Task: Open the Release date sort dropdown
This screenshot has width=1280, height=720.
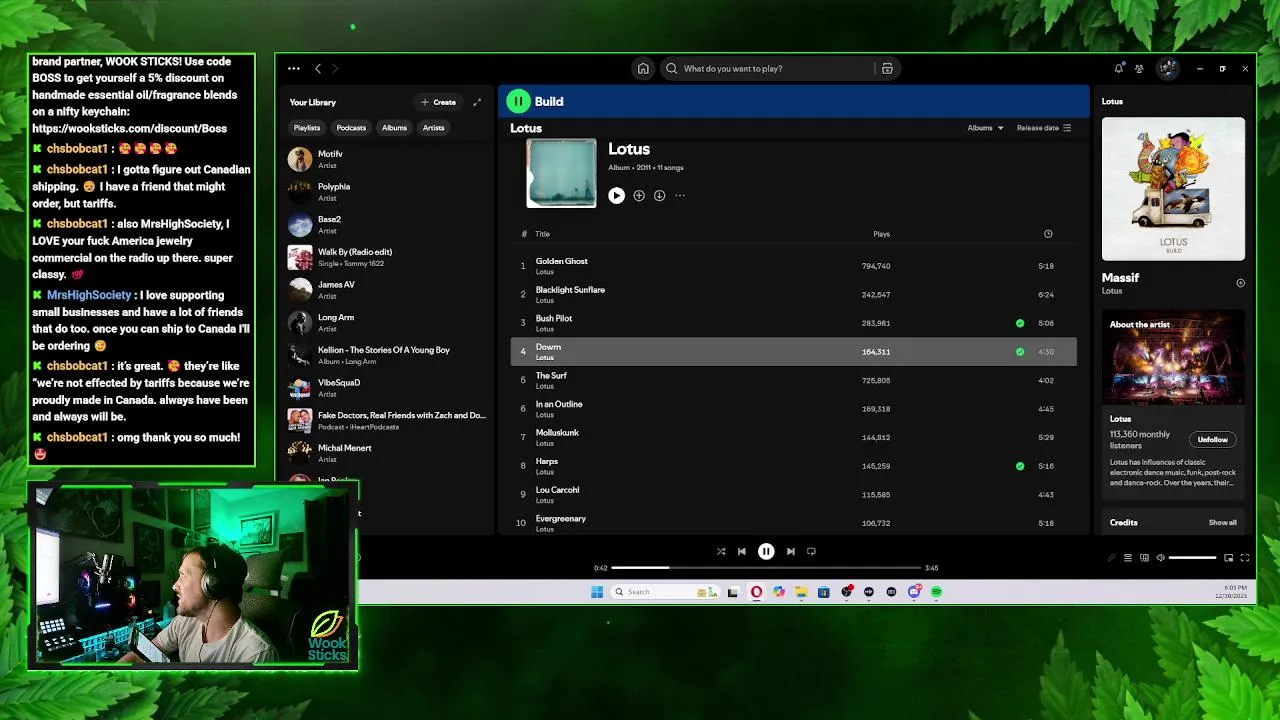Action: click(x=1044, y=128)
